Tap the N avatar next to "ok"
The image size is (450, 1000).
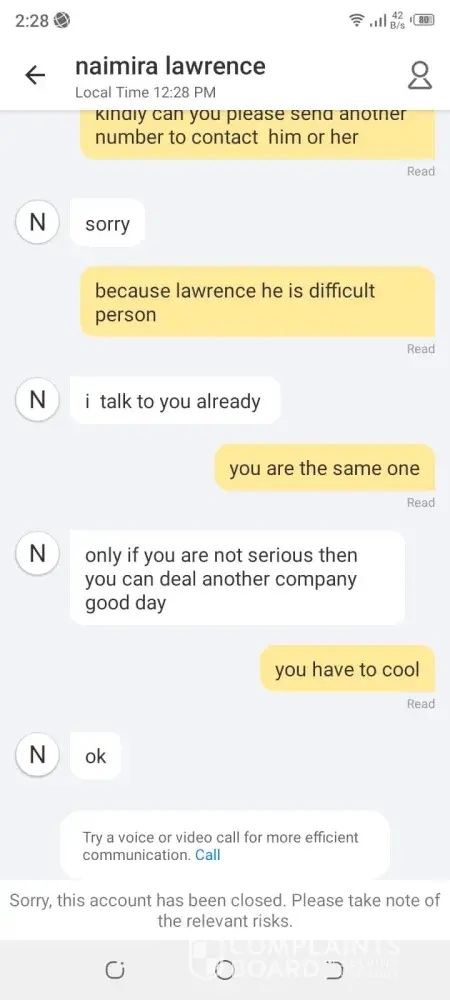click(38, 755)
